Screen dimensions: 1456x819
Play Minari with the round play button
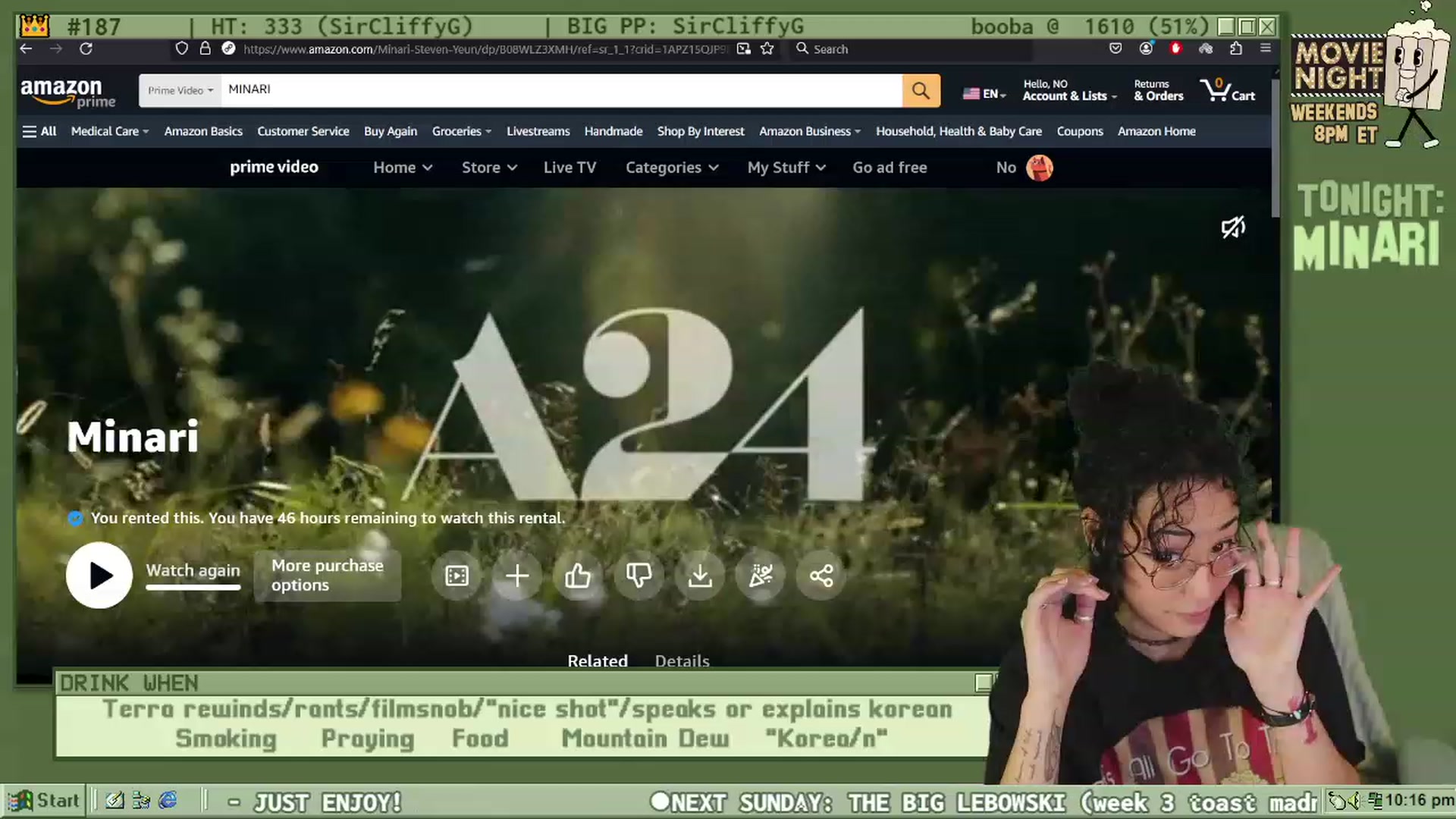(x=99, y=576)
